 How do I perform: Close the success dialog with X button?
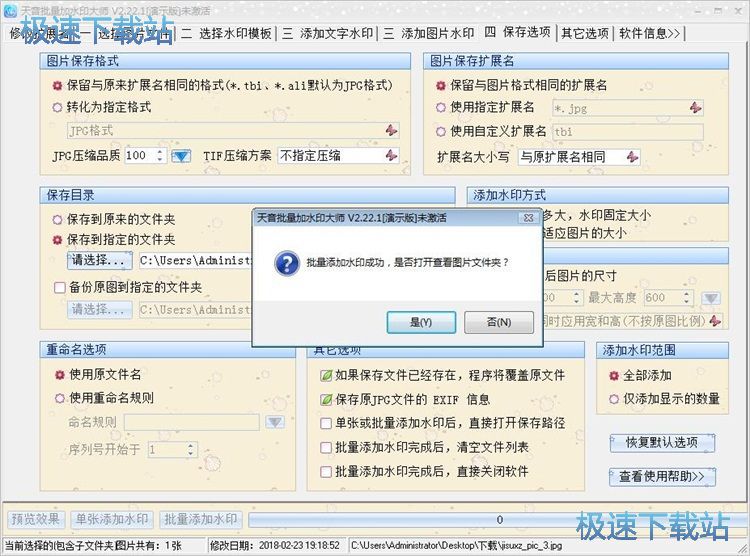[529, 218]
